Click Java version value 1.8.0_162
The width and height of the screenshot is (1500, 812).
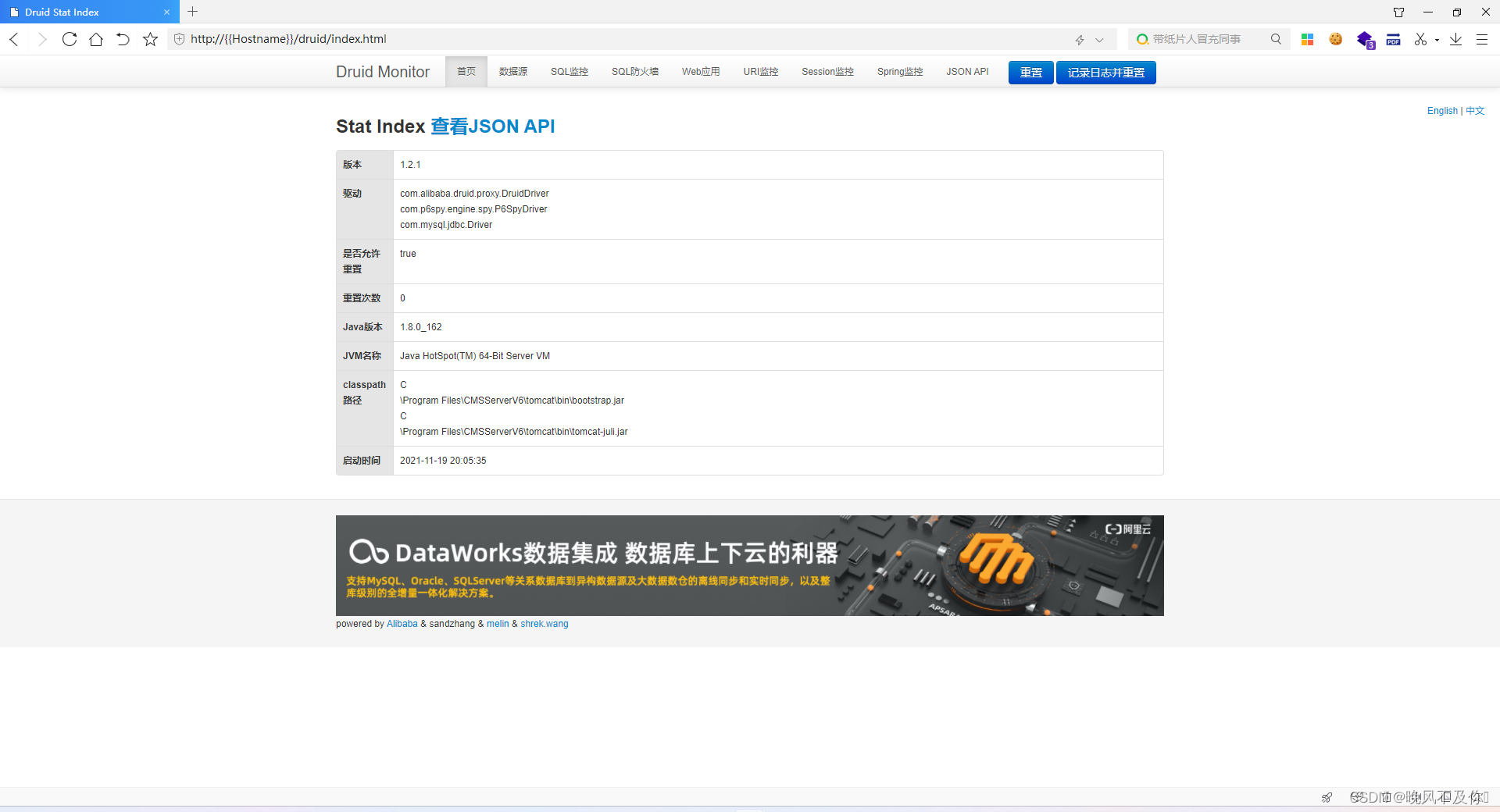[x=421, y=327]
